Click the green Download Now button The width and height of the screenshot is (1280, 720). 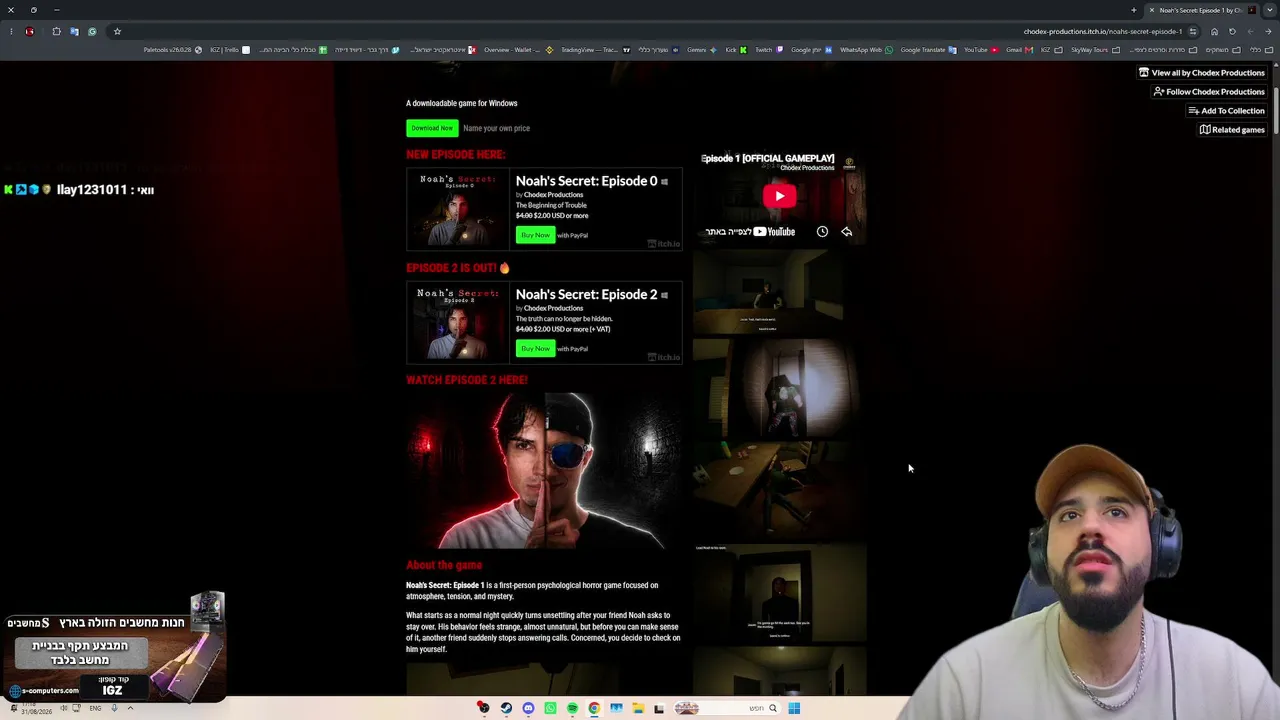point(432,128)
